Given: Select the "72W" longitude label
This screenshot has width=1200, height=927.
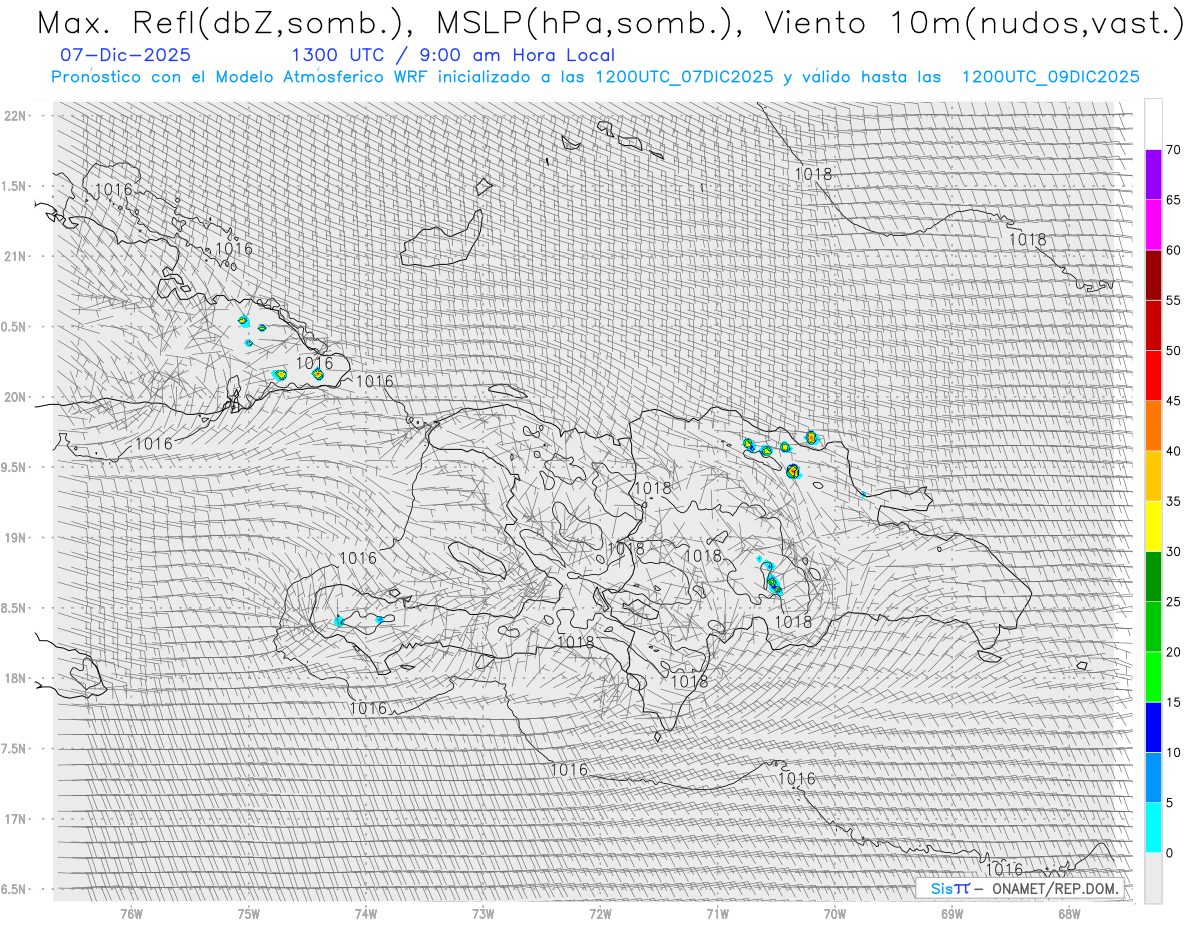Looking at the screenshot, I should [x=600, y=912].
